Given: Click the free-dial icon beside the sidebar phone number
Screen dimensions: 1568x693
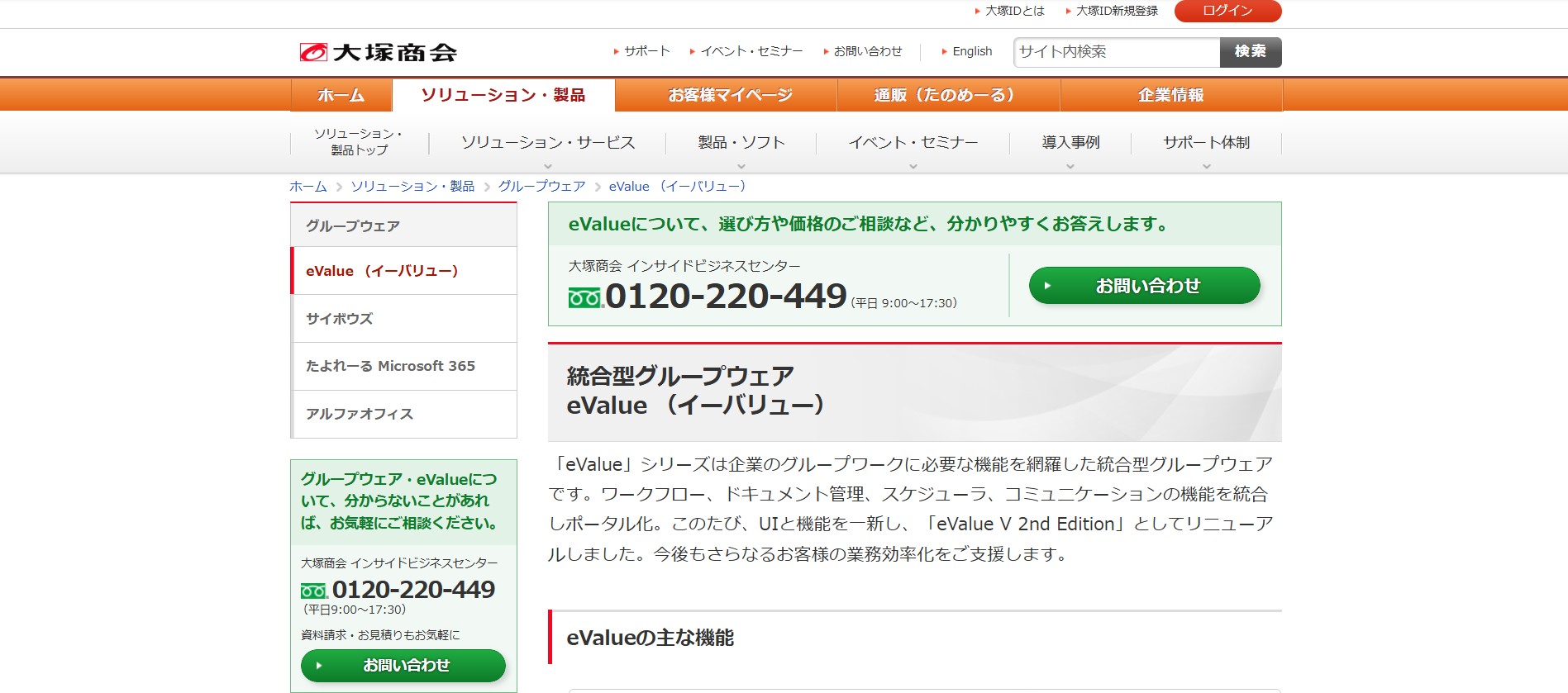Looking at the screenshot, I should pos(314,591).
